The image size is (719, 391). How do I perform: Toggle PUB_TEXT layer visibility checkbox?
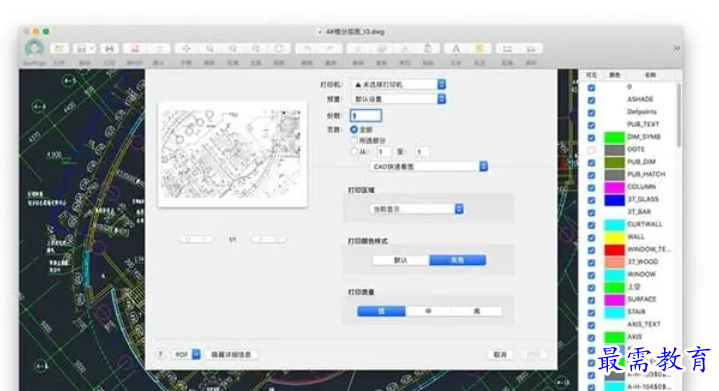592,125
